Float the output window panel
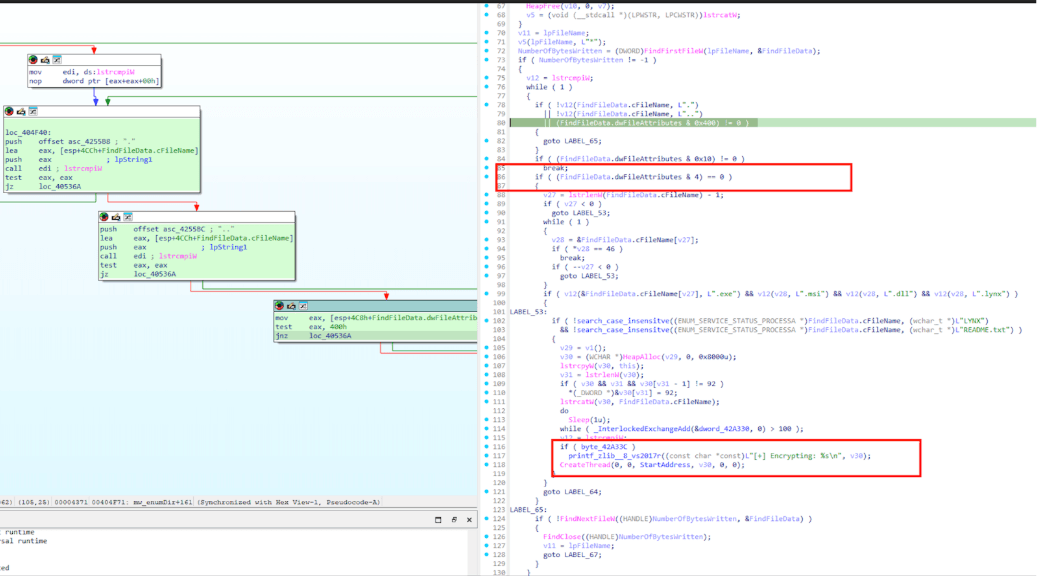Screen dimensions: 1039x576 [439, 520]
